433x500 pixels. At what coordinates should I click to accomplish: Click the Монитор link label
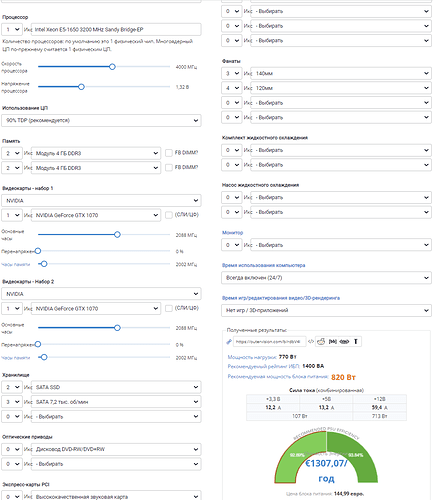233,232
